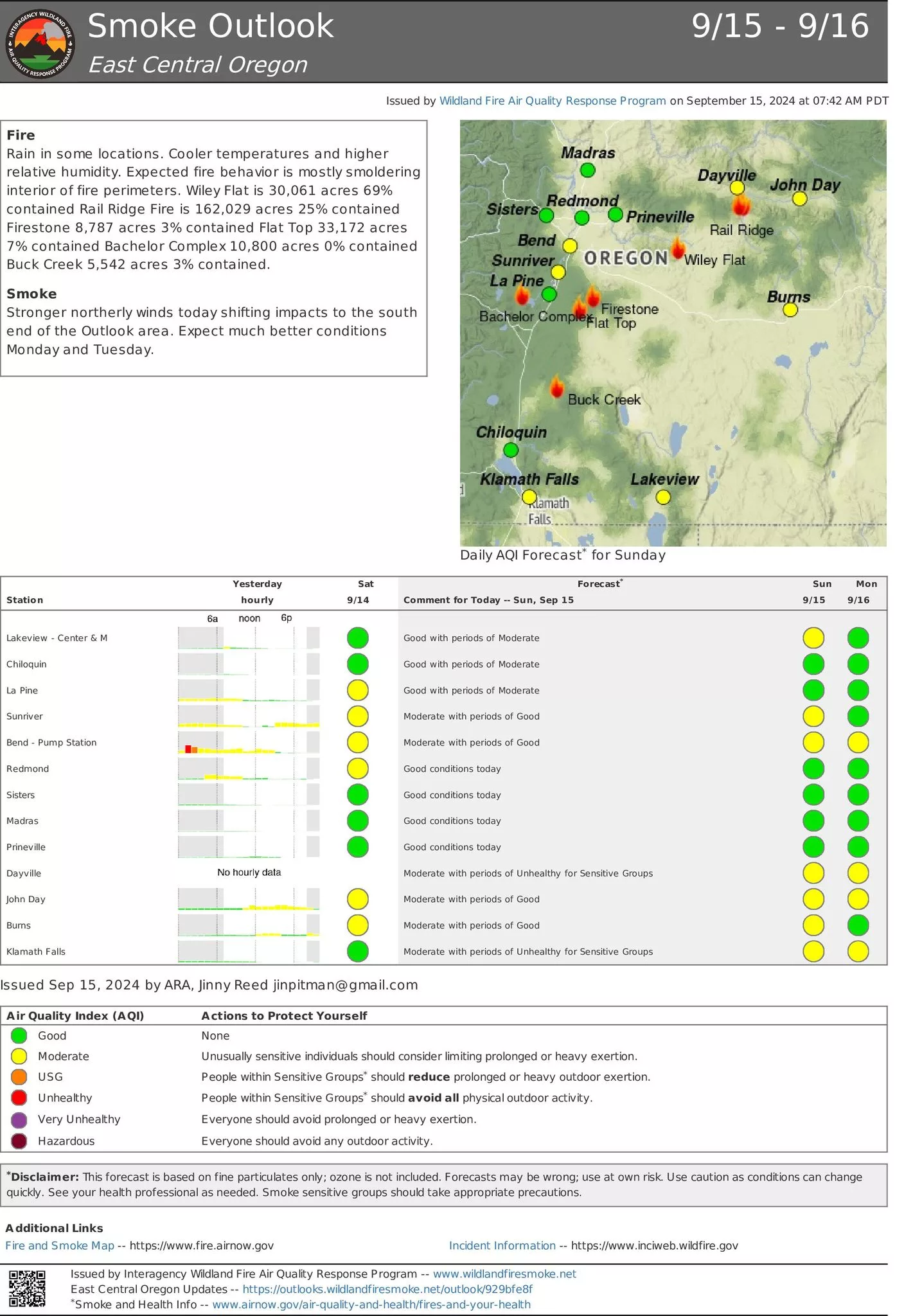Image resolution: width=904 pixels, height=1316 pixels.
Task: Select the Klamath Falls yellow marker on map
Action: (x=529, y=497)
